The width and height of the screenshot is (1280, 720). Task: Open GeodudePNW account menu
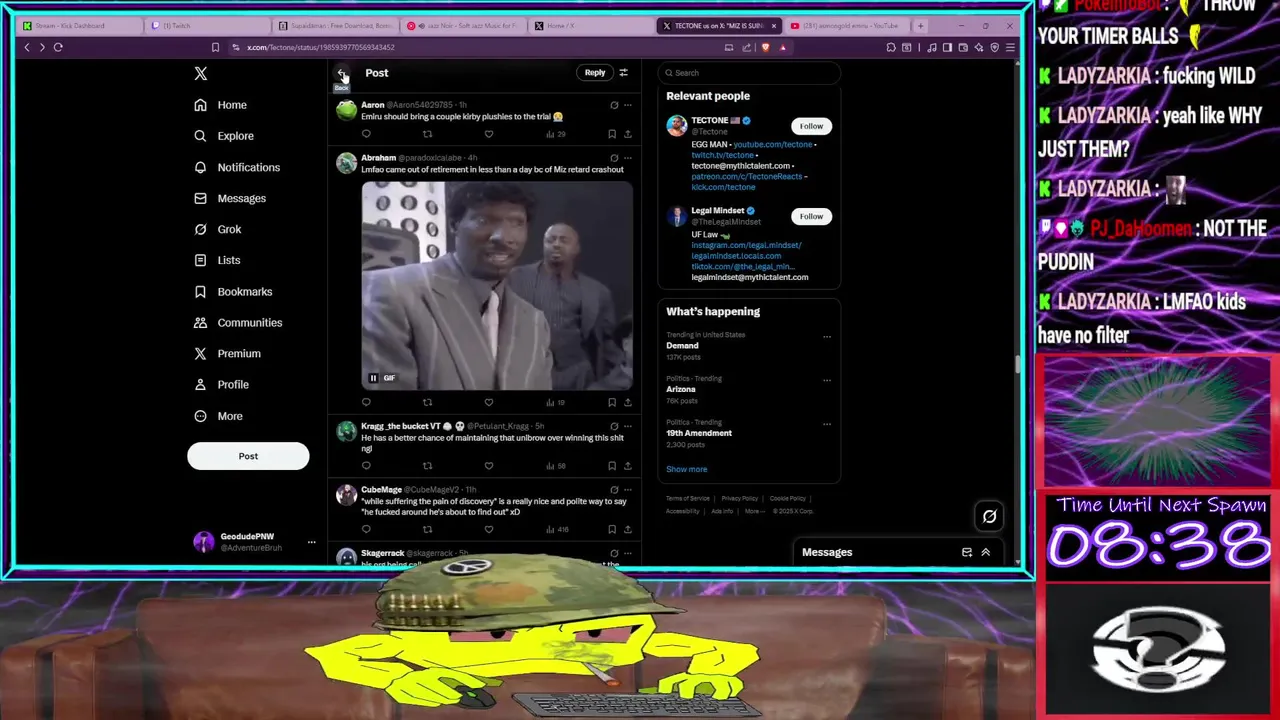(x=255, y=542)
